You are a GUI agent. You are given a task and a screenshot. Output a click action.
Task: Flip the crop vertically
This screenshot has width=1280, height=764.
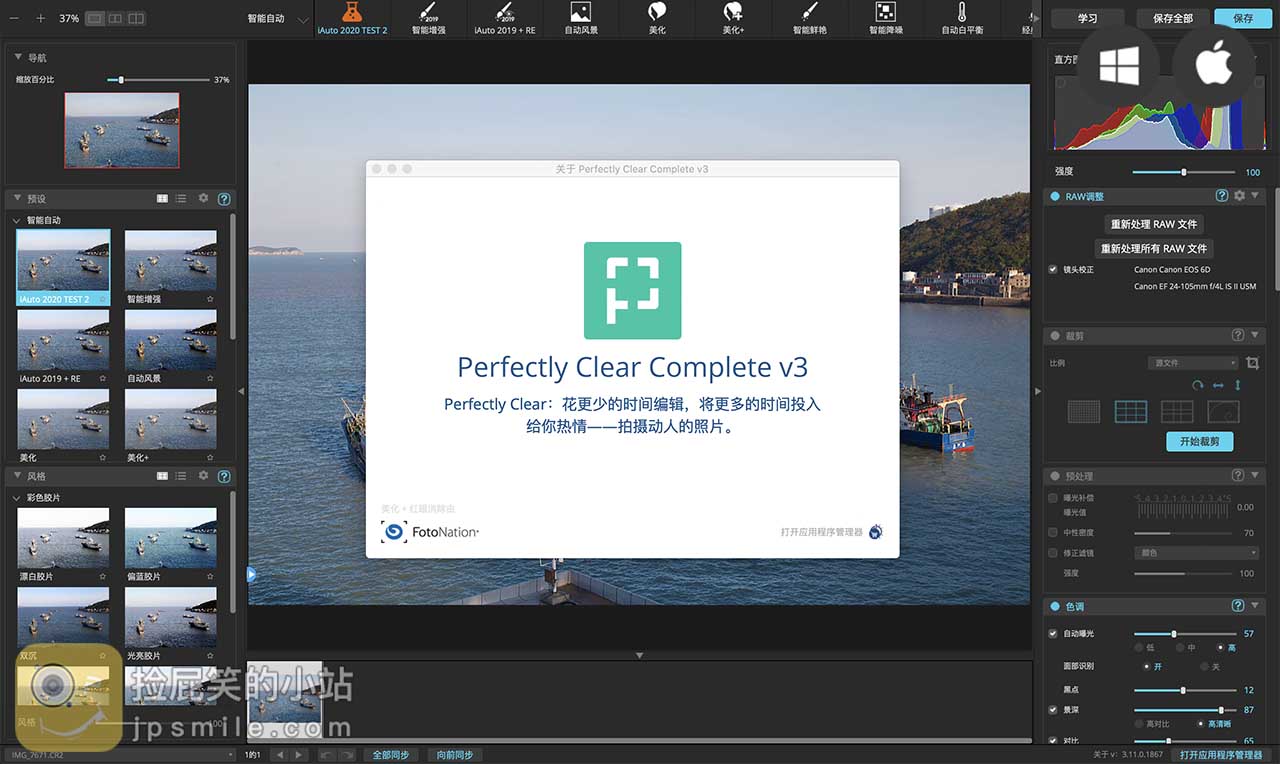pos(1238,385)
